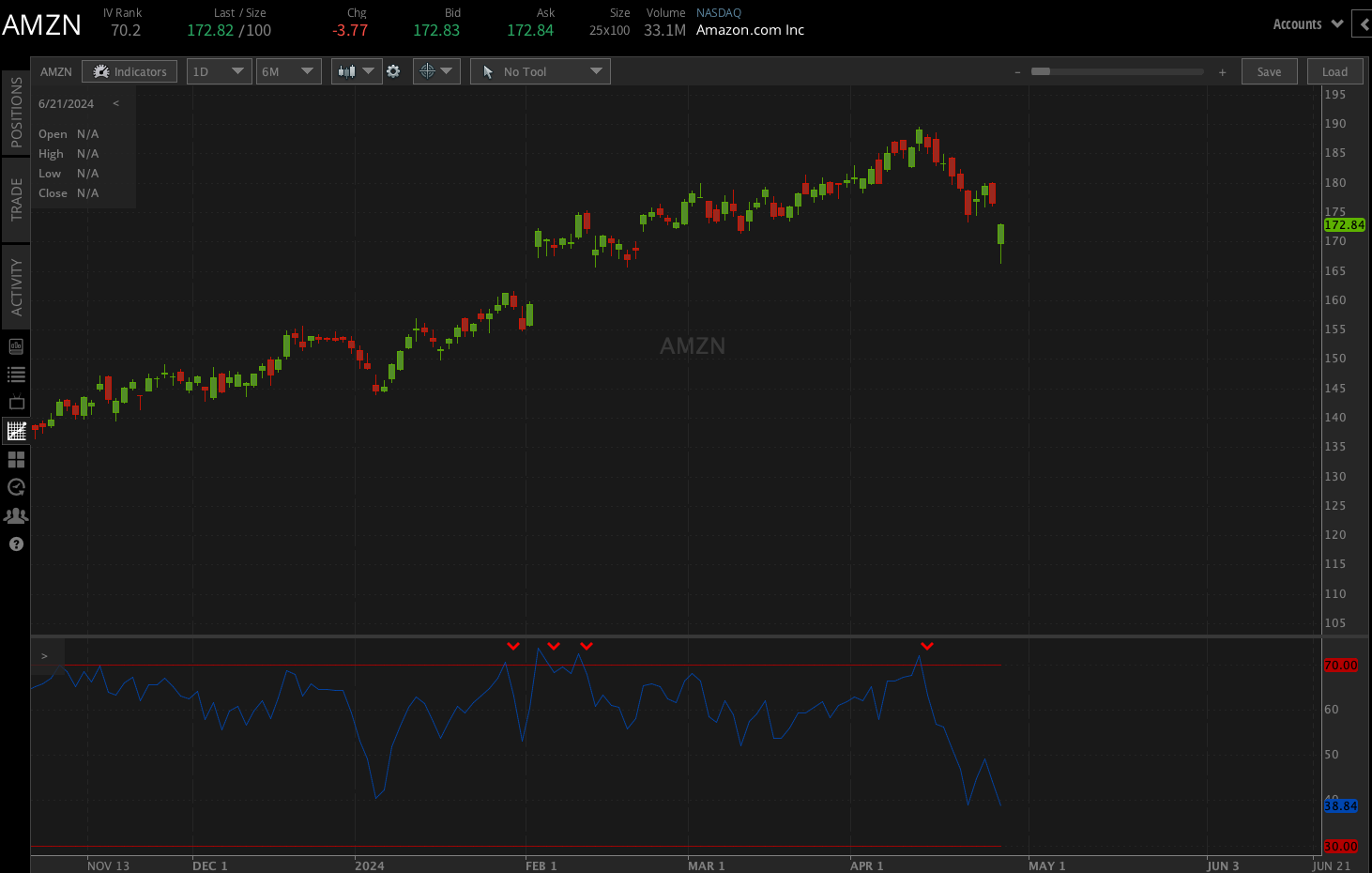Screen dimensions: 1372x873
Task: Open the crosshair cursor mode dropdown
Action: pyautogui.click(x=436, y=71)
